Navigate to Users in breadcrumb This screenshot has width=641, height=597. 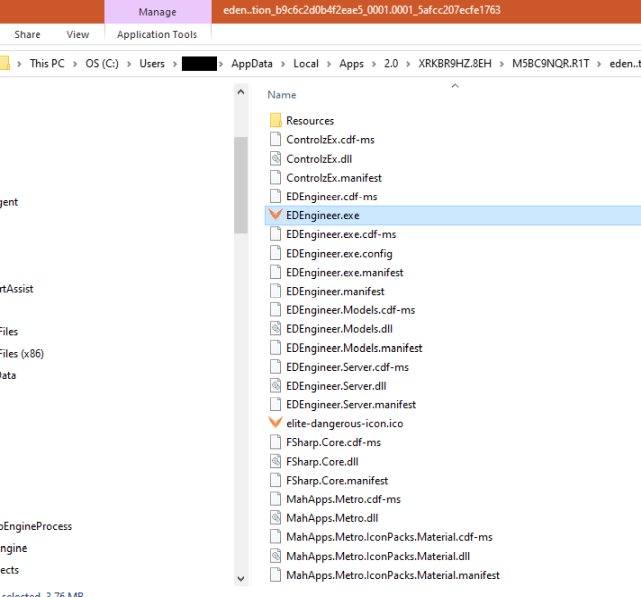[152, 63]
